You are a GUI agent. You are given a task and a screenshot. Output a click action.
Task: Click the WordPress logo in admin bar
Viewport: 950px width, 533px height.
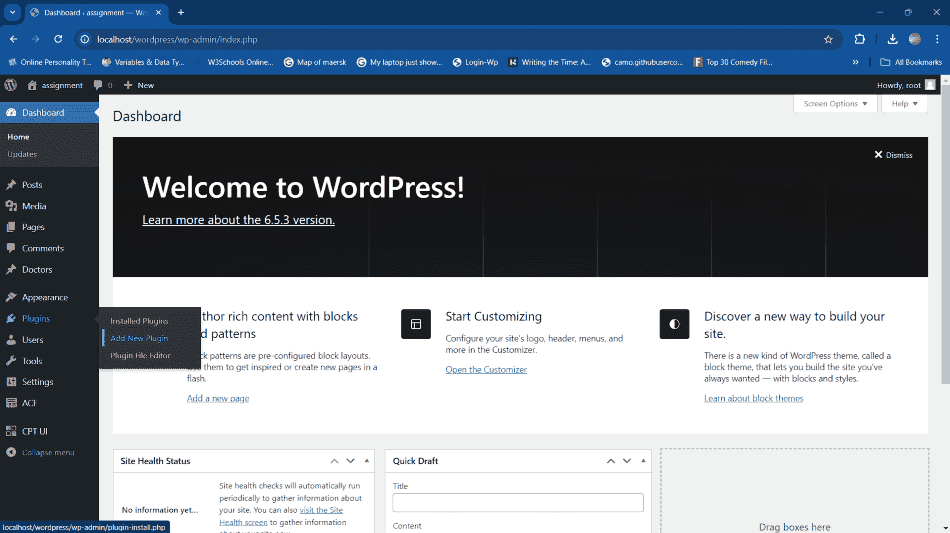tap(10, 85)
